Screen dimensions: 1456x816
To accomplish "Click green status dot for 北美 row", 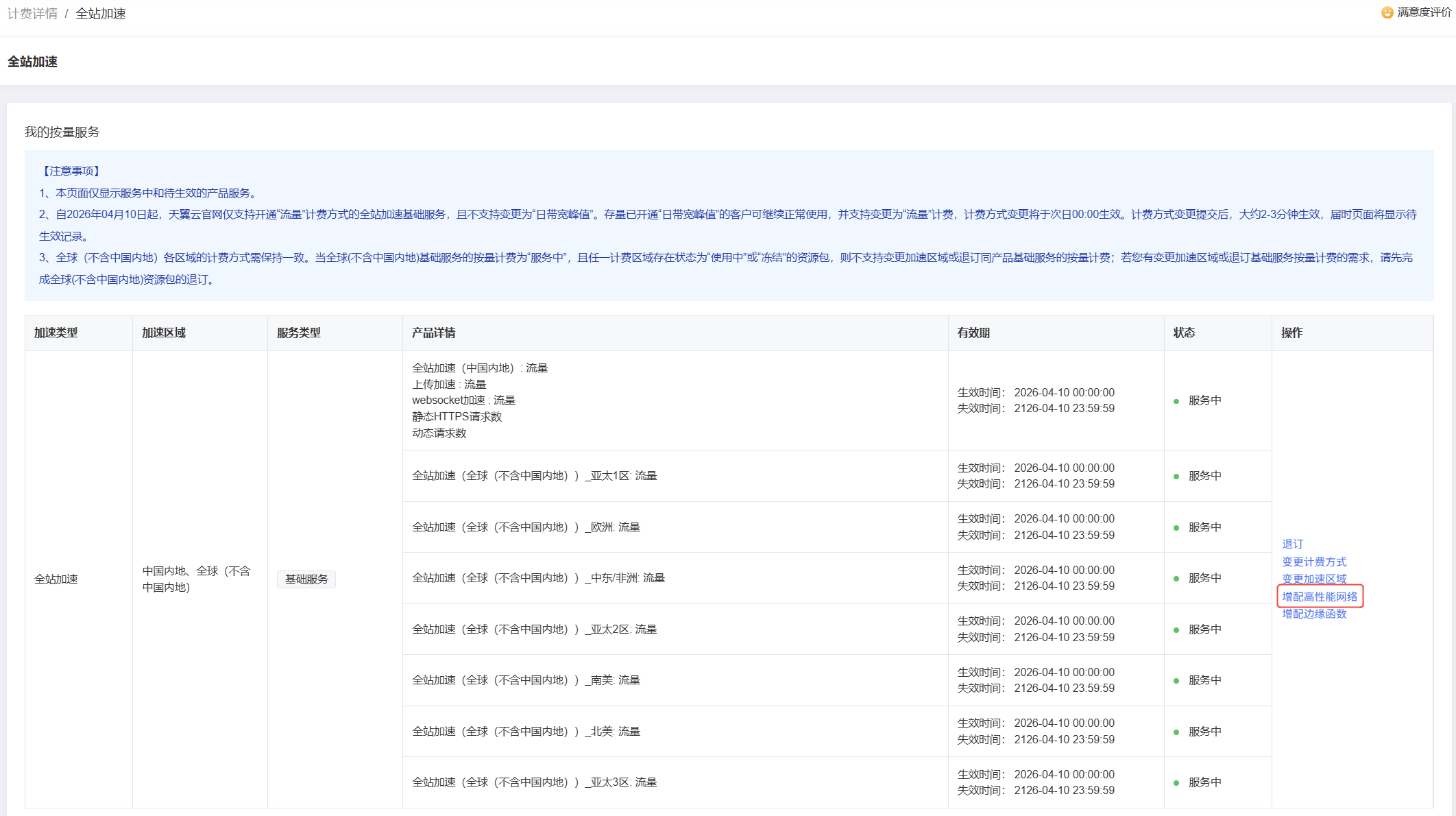I will coord(1176,732).
